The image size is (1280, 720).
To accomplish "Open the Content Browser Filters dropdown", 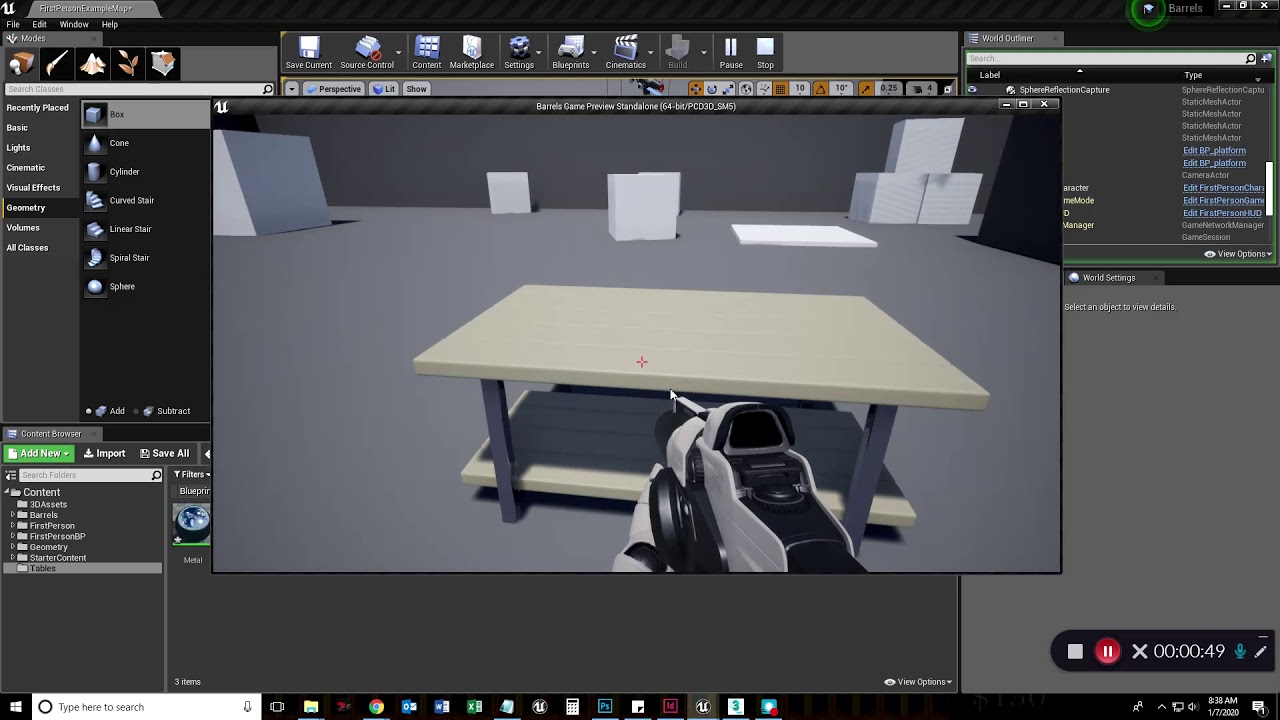I will coord(190,474).
